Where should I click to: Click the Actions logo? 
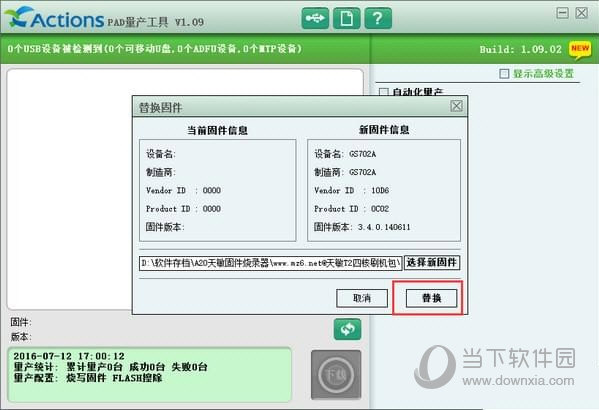click(x=55, y=18)
